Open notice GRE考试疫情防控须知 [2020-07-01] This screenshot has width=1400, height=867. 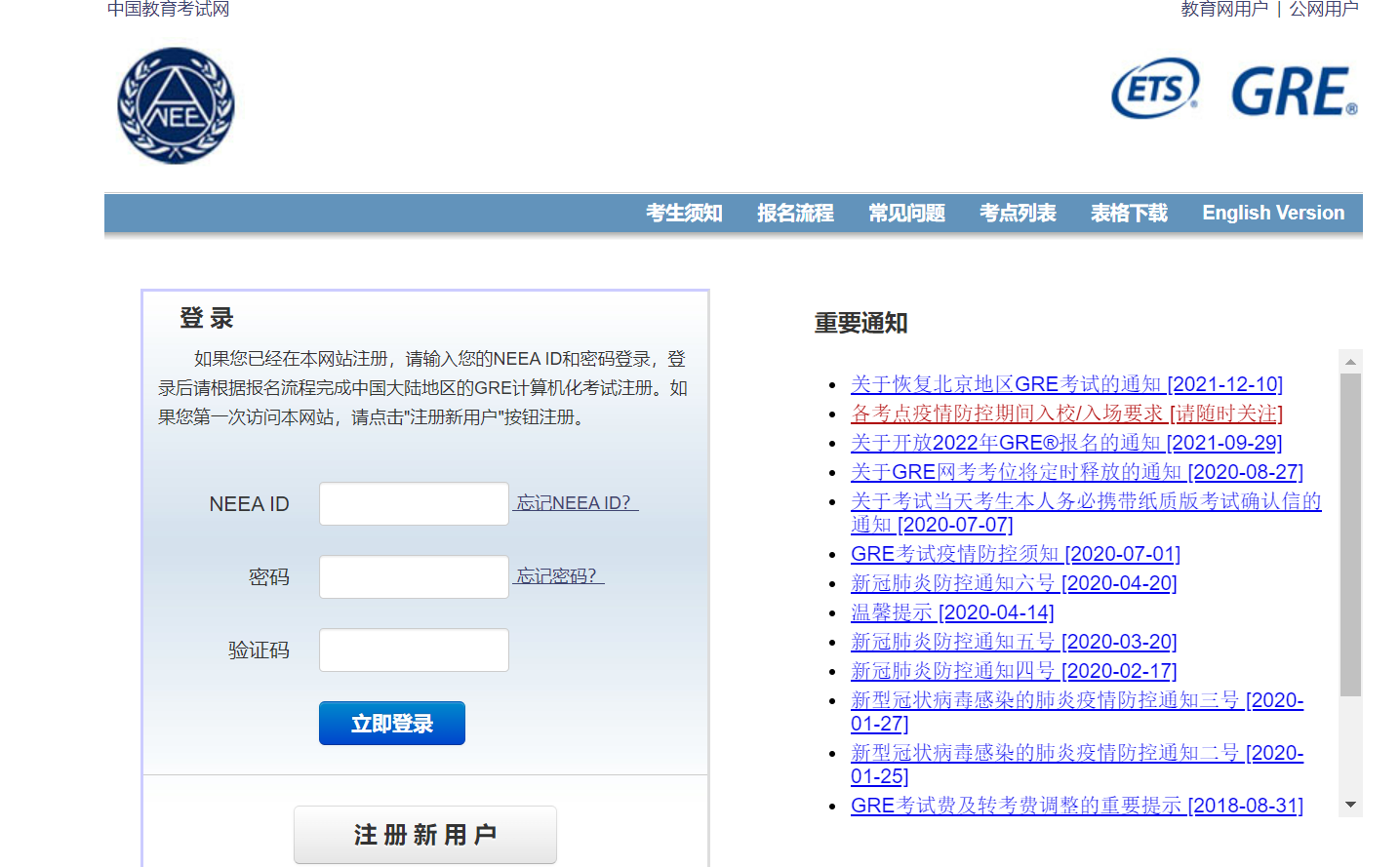(x=1016, y=554)
